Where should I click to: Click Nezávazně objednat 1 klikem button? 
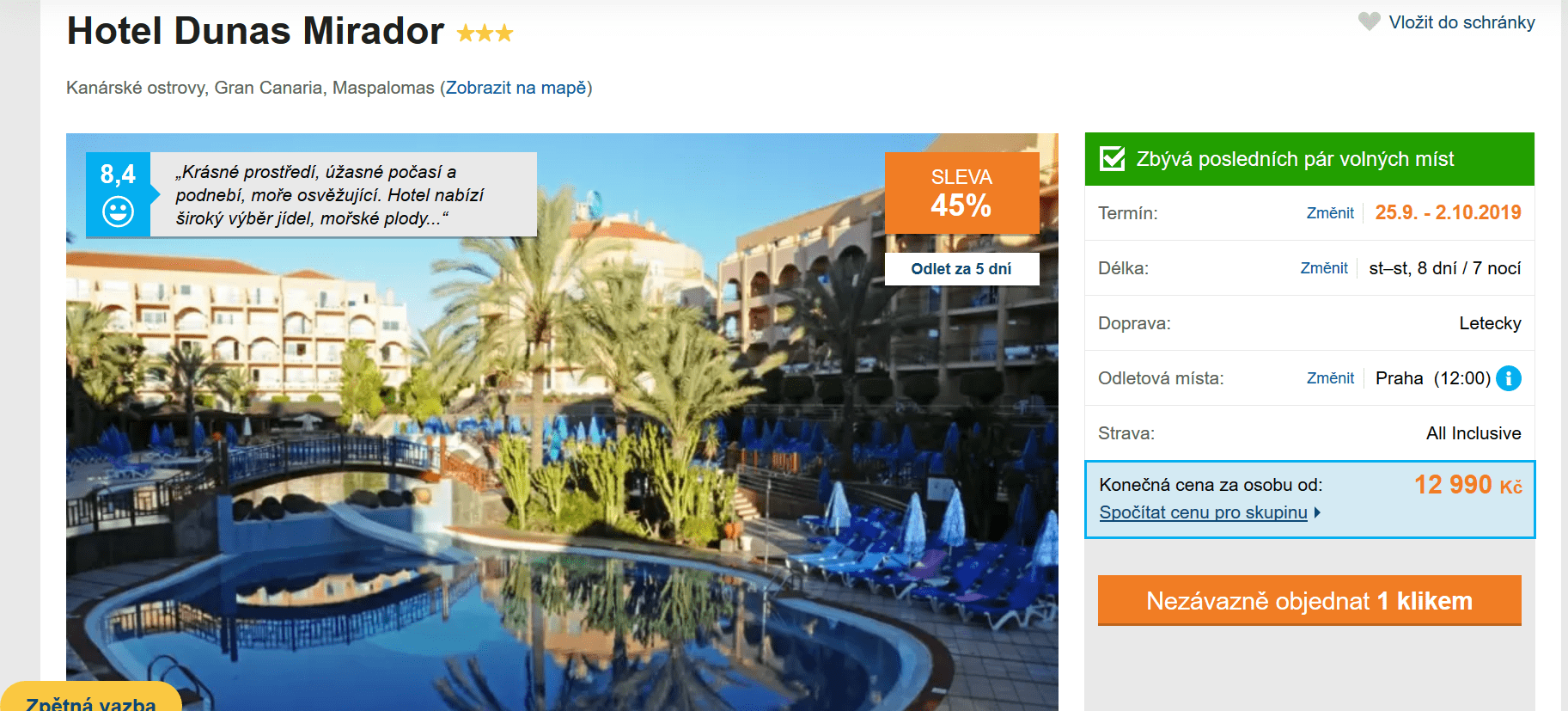coord(1309,600)
